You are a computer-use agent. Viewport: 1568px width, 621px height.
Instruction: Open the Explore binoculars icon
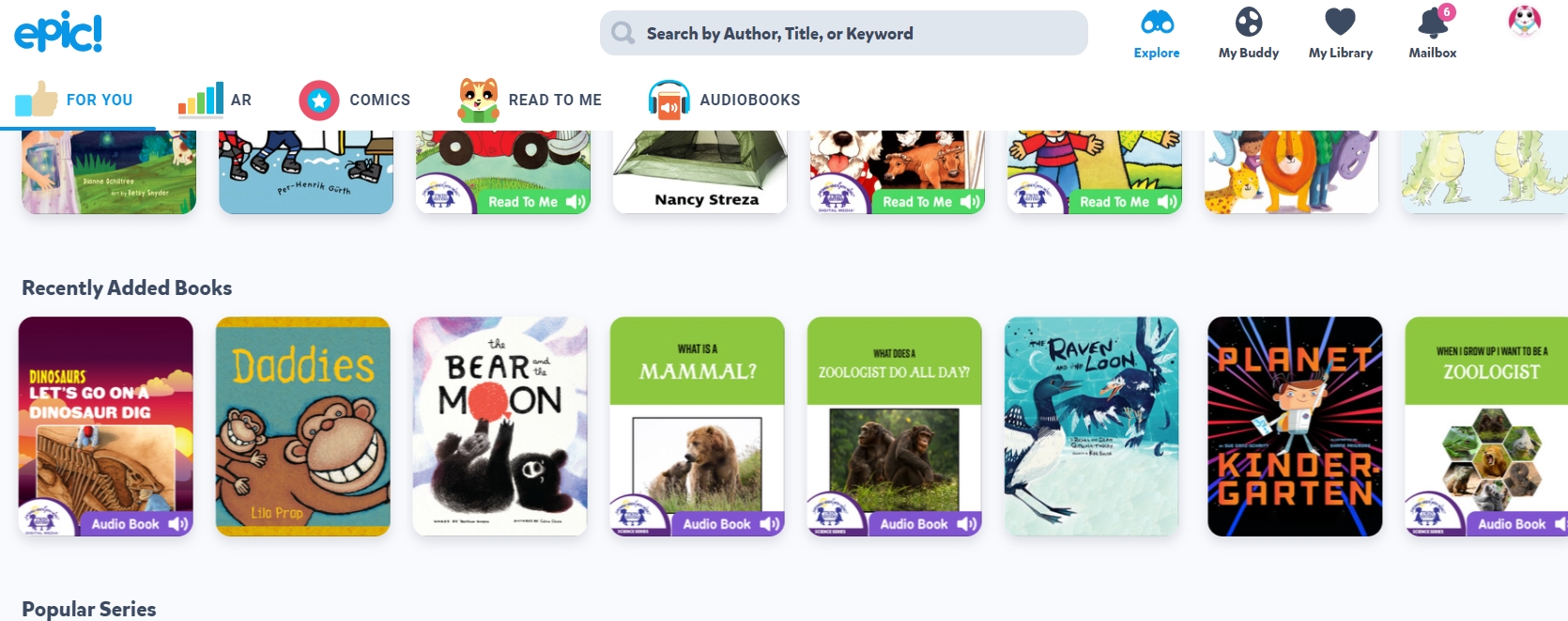(x=1157, y=22)
